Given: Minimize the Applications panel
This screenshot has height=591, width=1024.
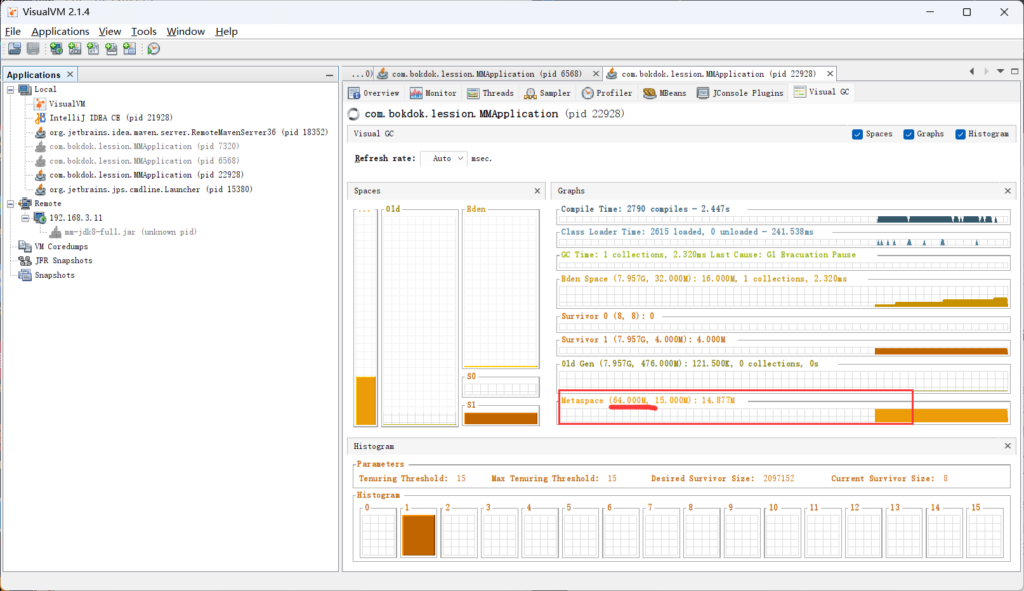Looking at the screenshot, I should (329, 75).
